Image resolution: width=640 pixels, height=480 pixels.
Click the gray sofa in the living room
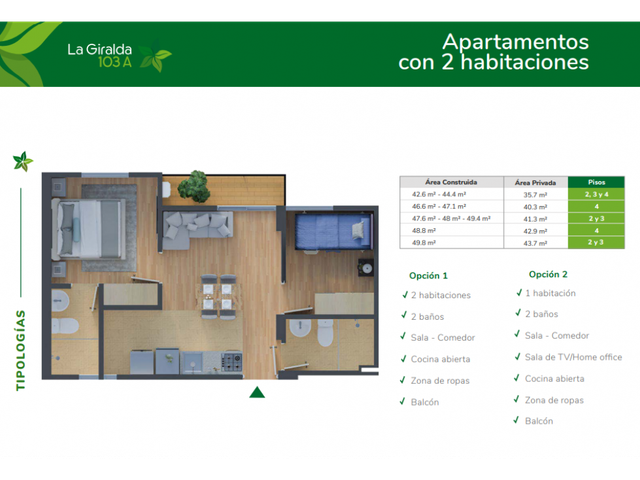[x=198, y=230]
